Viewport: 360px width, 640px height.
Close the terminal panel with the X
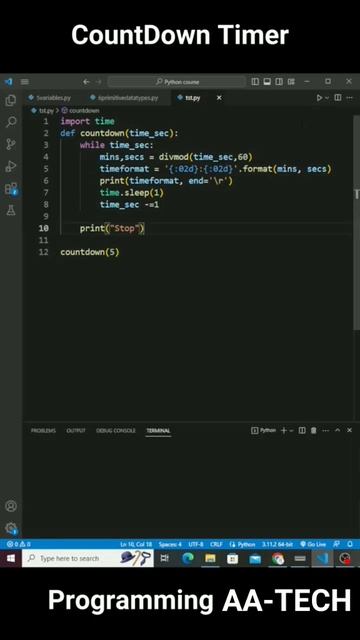click(x=349, y=430)
